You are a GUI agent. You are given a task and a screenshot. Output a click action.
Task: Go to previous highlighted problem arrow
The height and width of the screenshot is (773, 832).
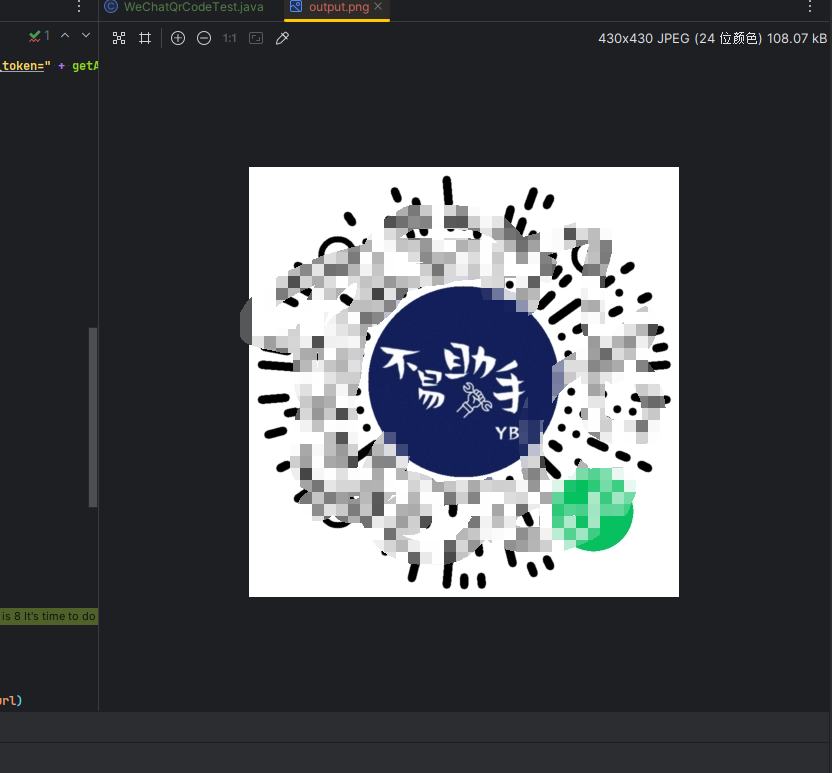click(x=65, y=35)
